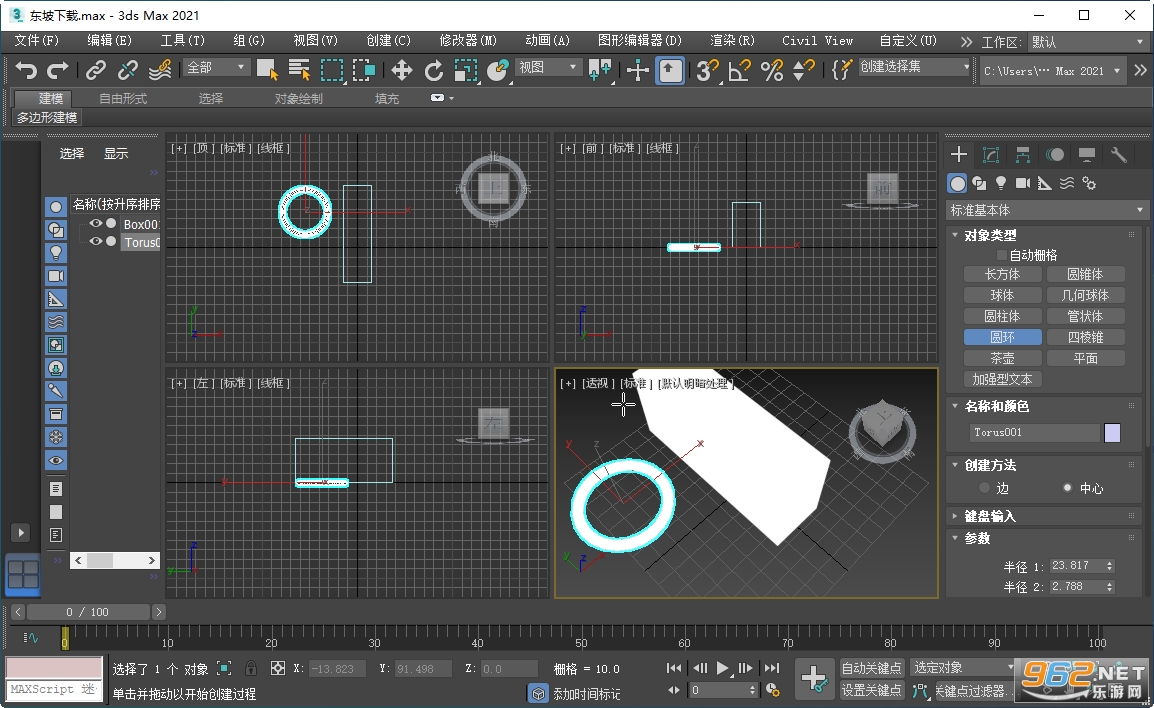Switch to the 自由形式 ribbon tab
1154x708 pixels.
(123, 99)
